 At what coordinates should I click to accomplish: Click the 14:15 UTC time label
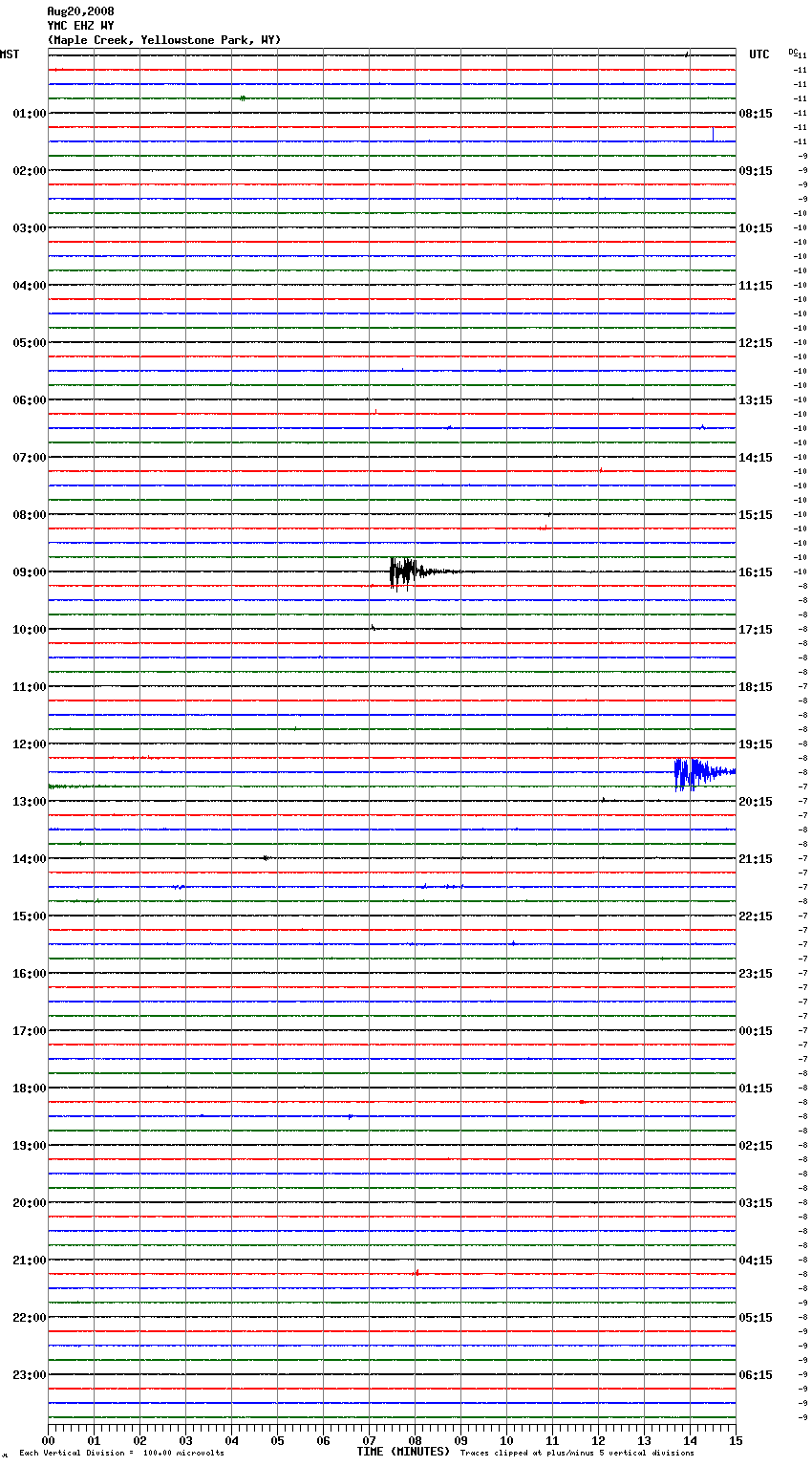(x=756, y=458)
